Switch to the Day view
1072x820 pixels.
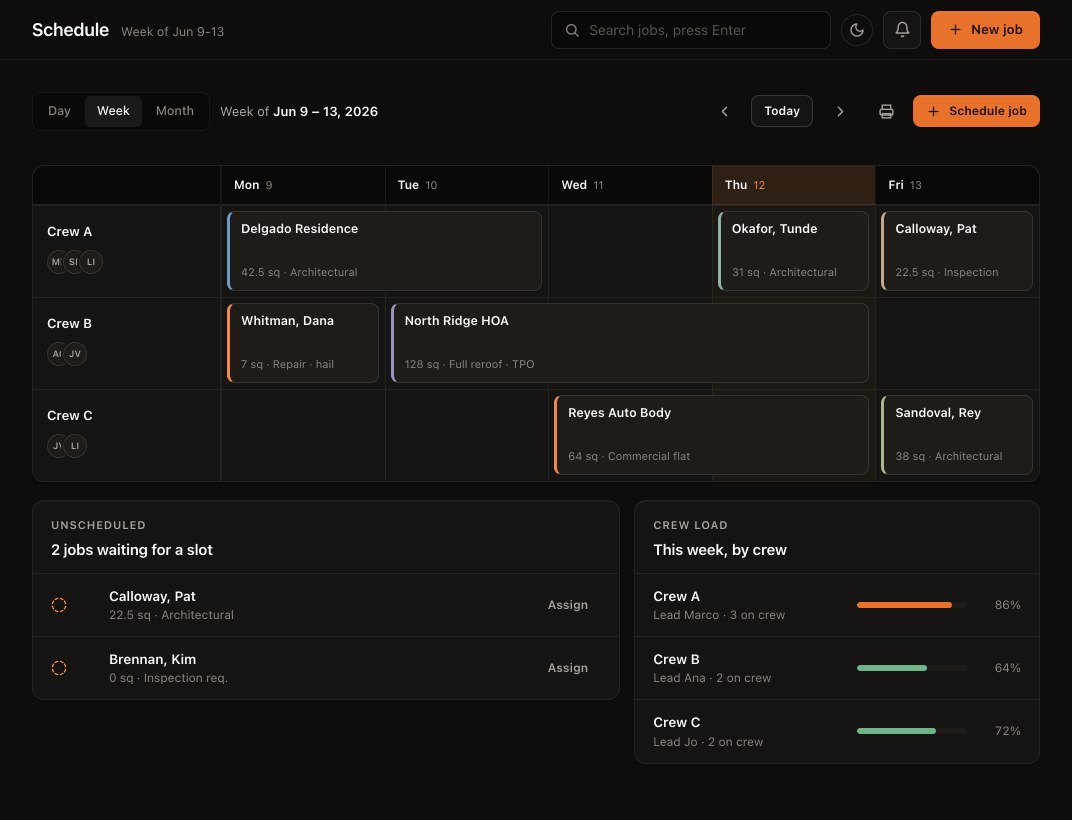pyautogui.click(x=59, y=111)
